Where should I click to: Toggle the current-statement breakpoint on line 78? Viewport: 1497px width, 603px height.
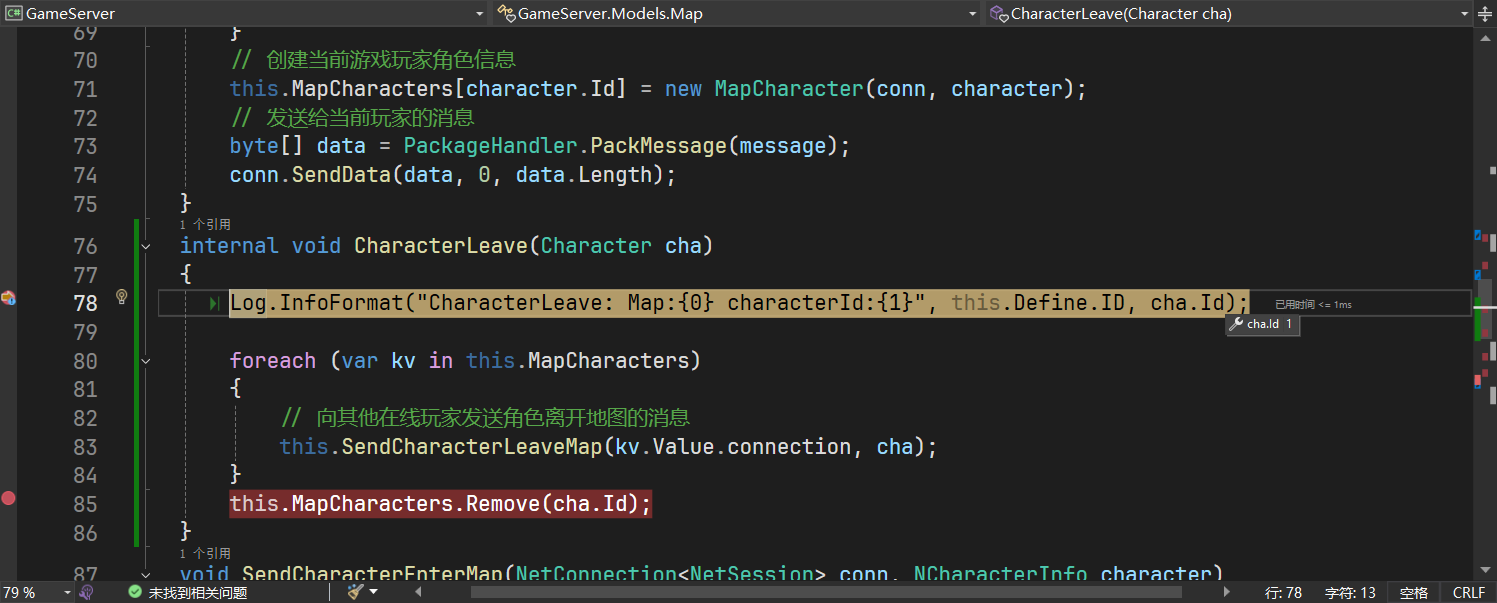(x=9, y=298)
